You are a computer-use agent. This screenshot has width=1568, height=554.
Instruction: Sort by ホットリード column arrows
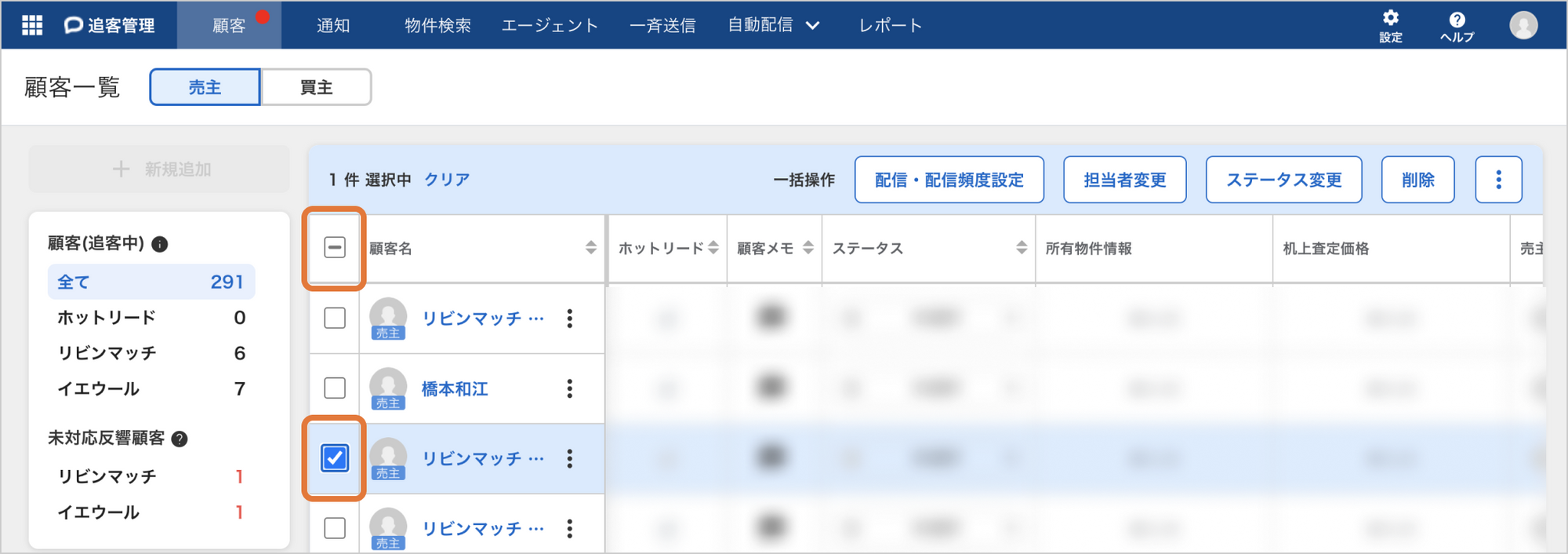click(x=713, y=248)
